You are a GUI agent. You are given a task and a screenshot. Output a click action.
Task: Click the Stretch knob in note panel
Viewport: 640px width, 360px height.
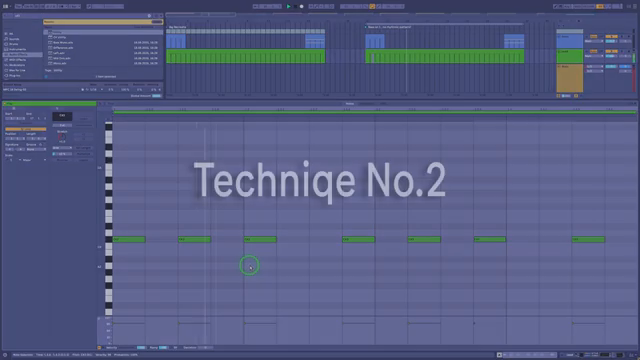click(x=62, y=137)
